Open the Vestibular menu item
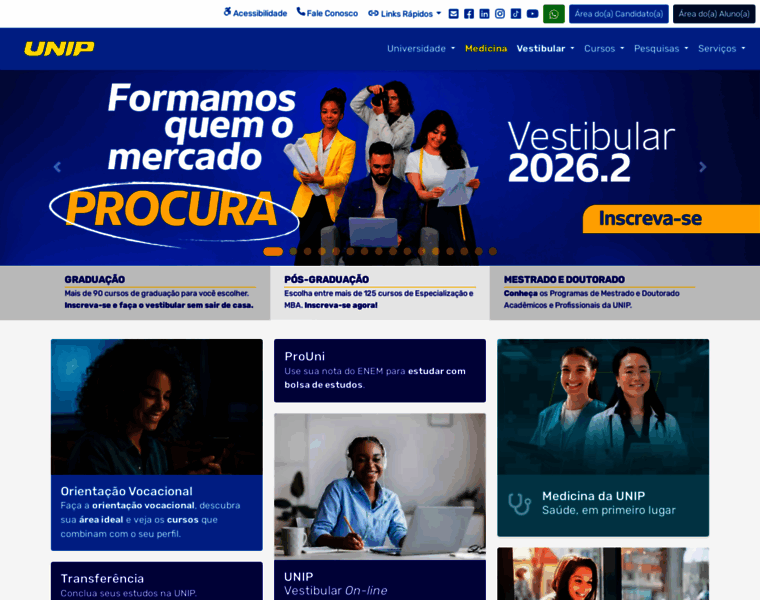760x600 pixels. tap(545, 48)
